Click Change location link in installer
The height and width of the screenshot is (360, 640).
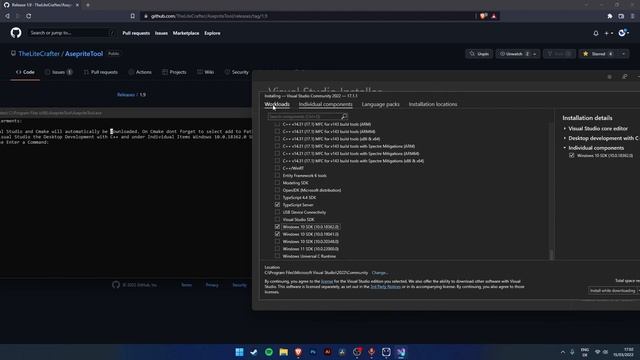coord(380,273)
